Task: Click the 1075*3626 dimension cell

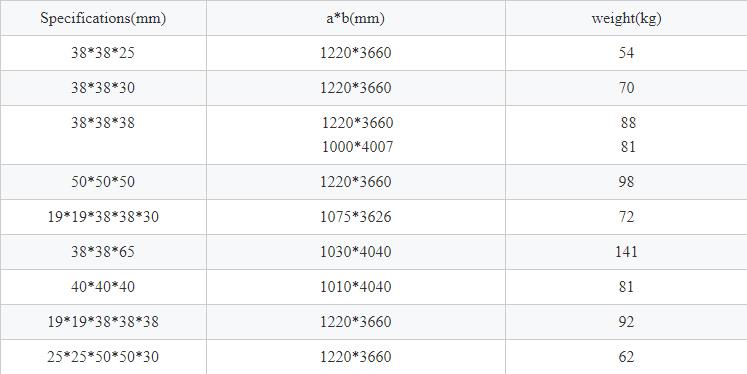Action: 356,217
